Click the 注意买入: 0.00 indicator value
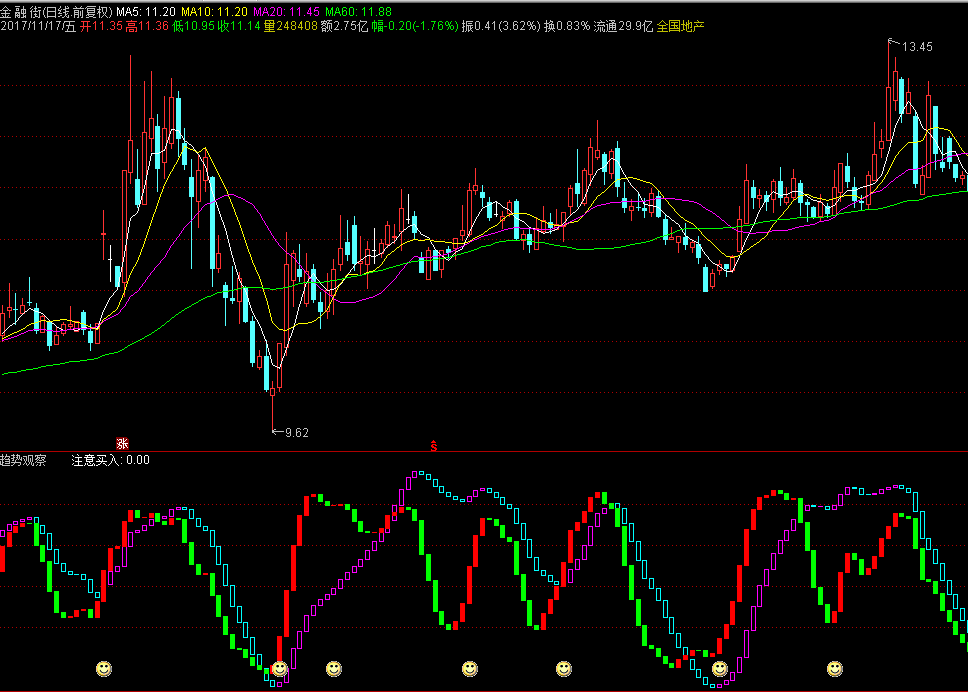This screenshot has height=692, width=968. 111,460
